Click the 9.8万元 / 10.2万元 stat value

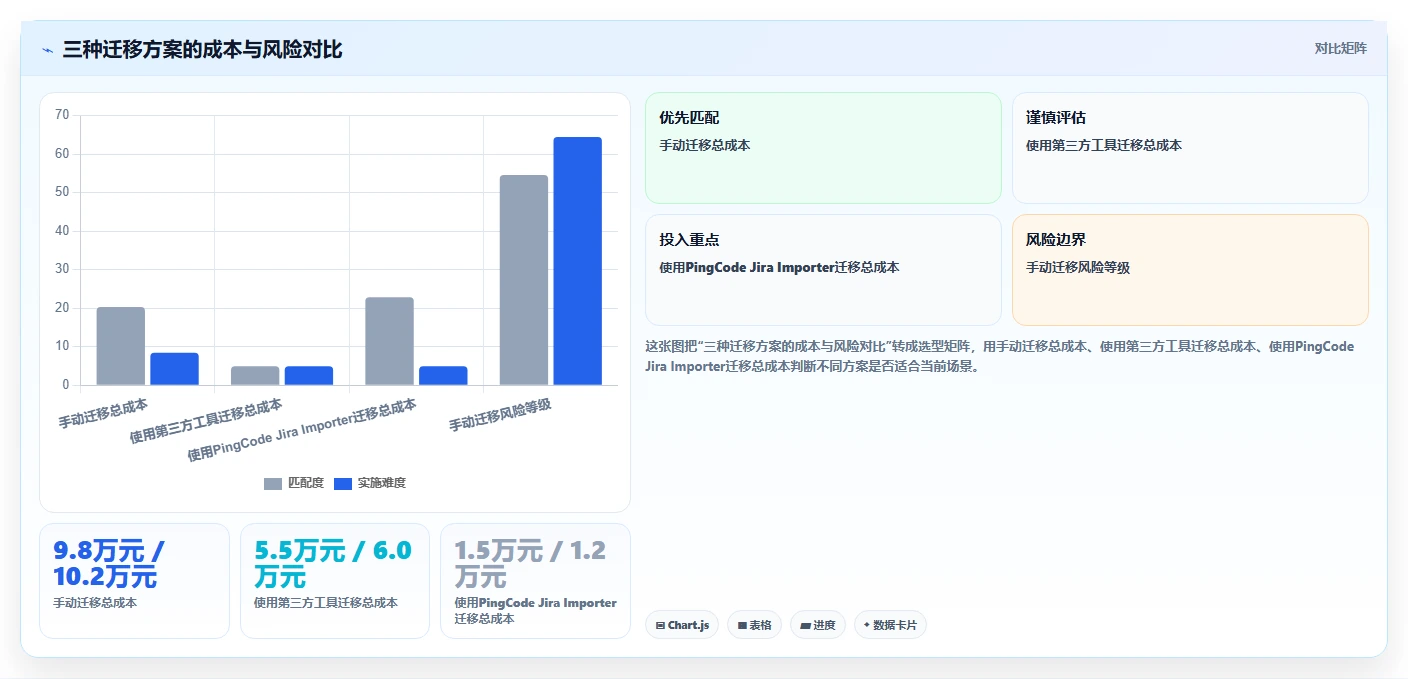click(109, 564)
